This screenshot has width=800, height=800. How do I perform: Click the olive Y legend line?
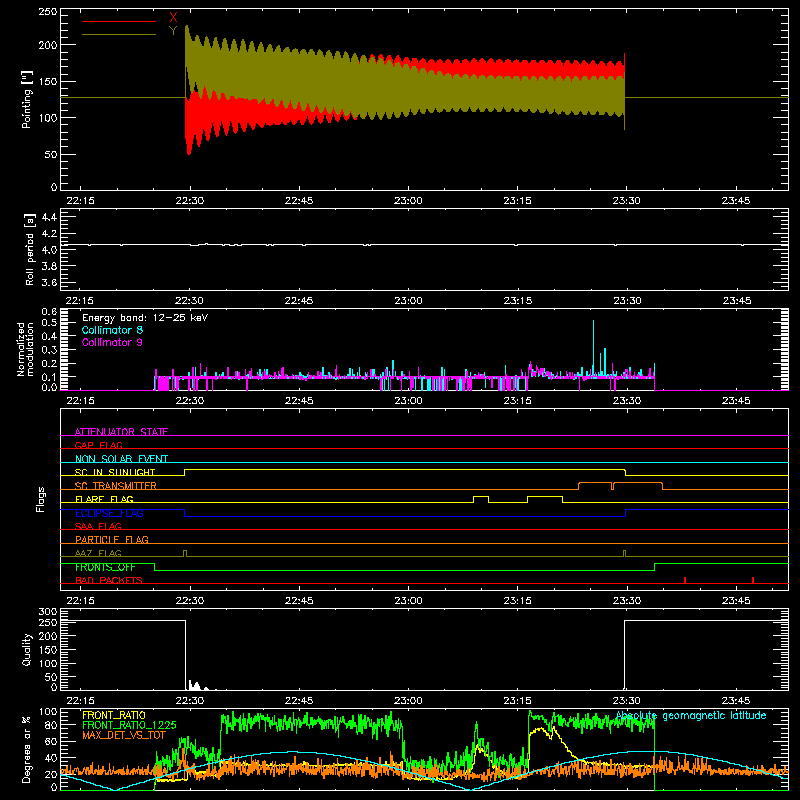(119, 35)
